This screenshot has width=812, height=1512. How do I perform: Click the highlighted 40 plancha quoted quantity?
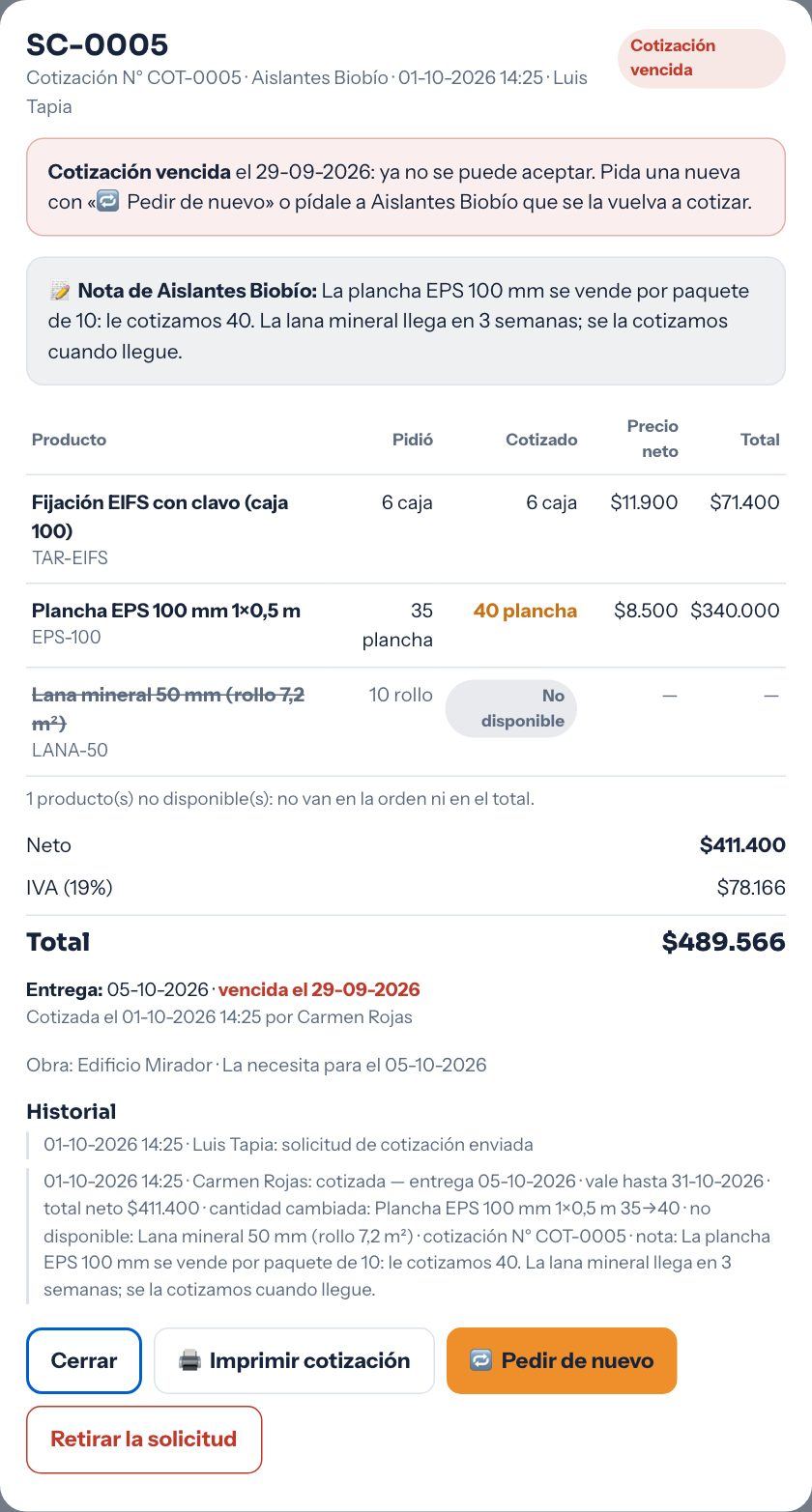coord(525,611)
